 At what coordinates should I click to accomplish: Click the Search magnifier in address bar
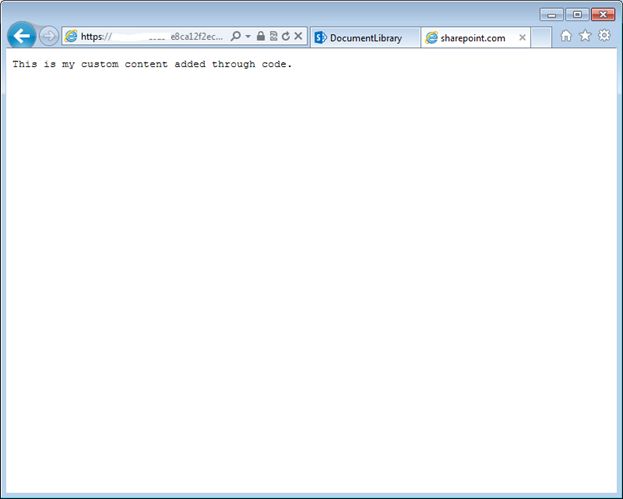pos(236,36)
